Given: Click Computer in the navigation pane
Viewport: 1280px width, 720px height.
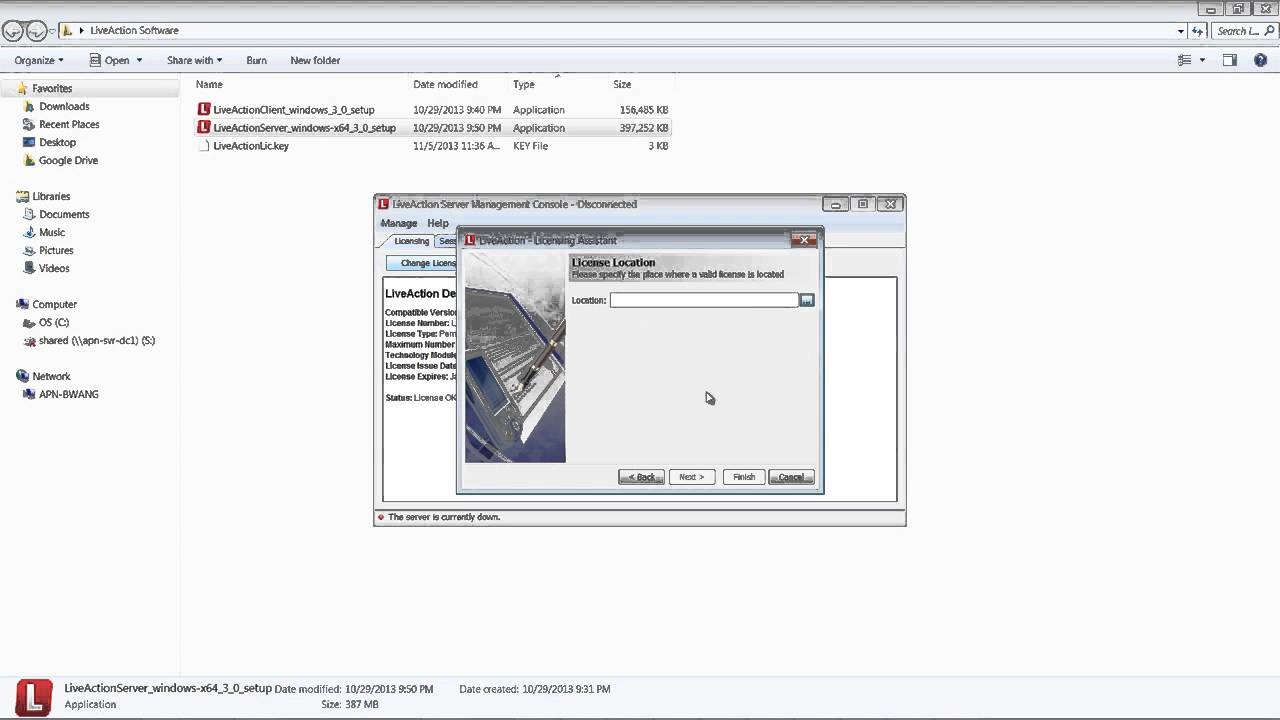Looking at the screenshot, I should click(54, 304).
